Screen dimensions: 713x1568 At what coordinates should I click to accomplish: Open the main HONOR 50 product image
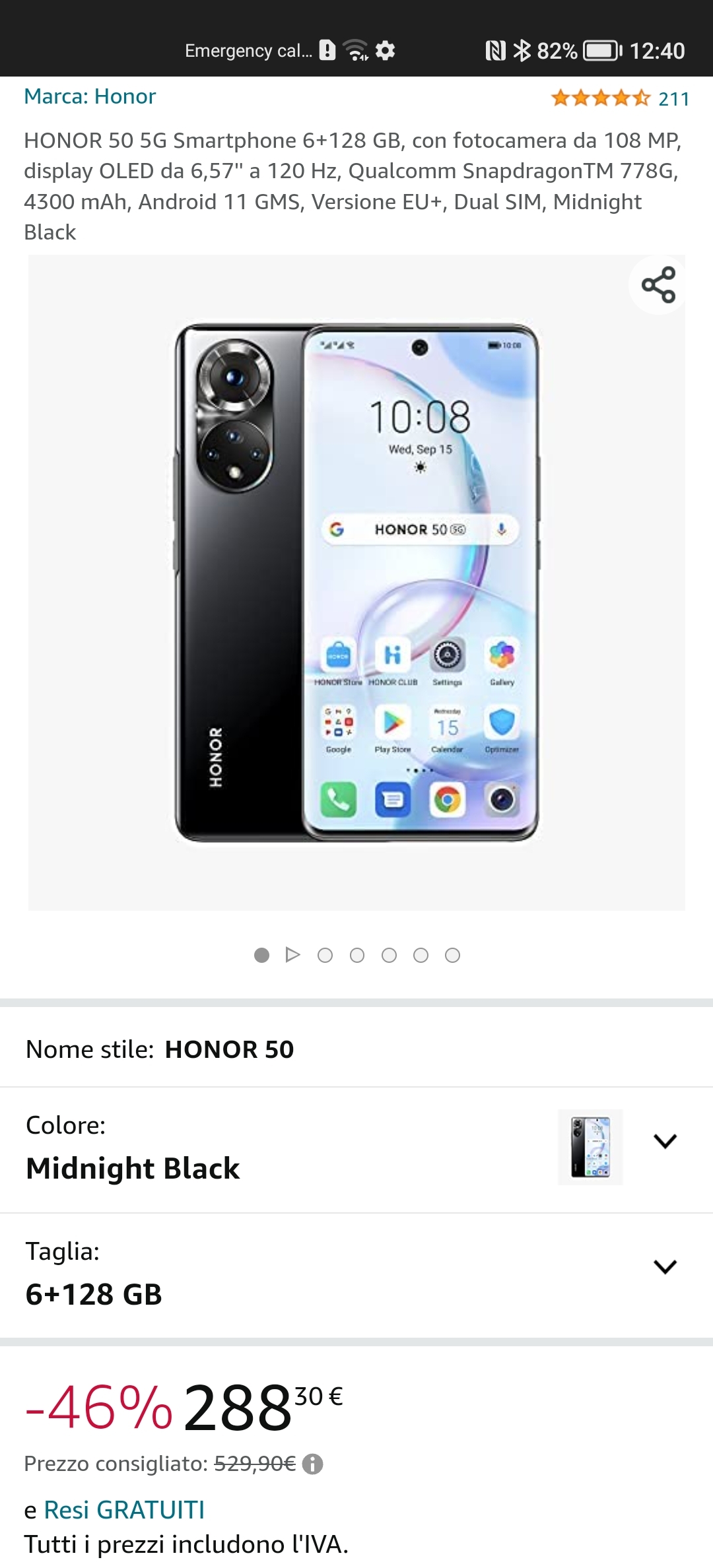pos(356,583)
